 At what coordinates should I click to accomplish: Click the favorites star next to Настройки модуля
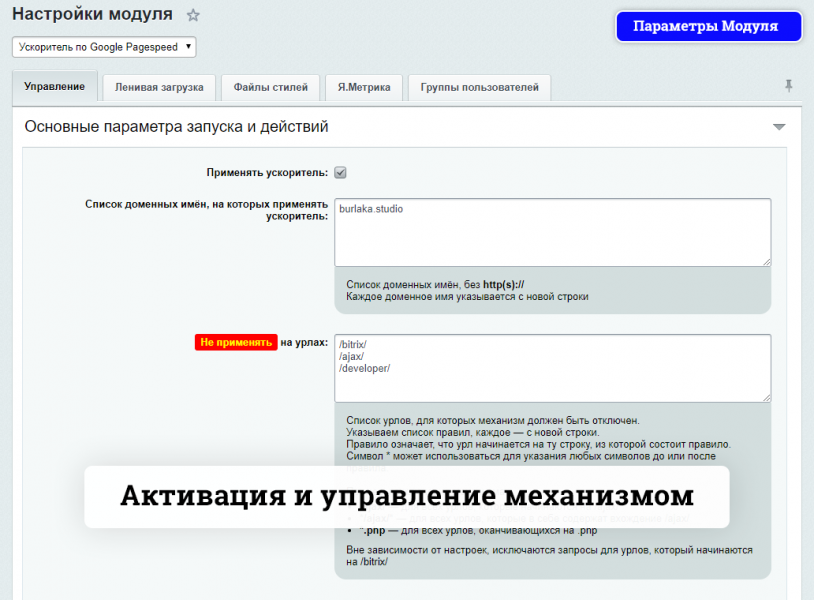(x=193, y=16)
